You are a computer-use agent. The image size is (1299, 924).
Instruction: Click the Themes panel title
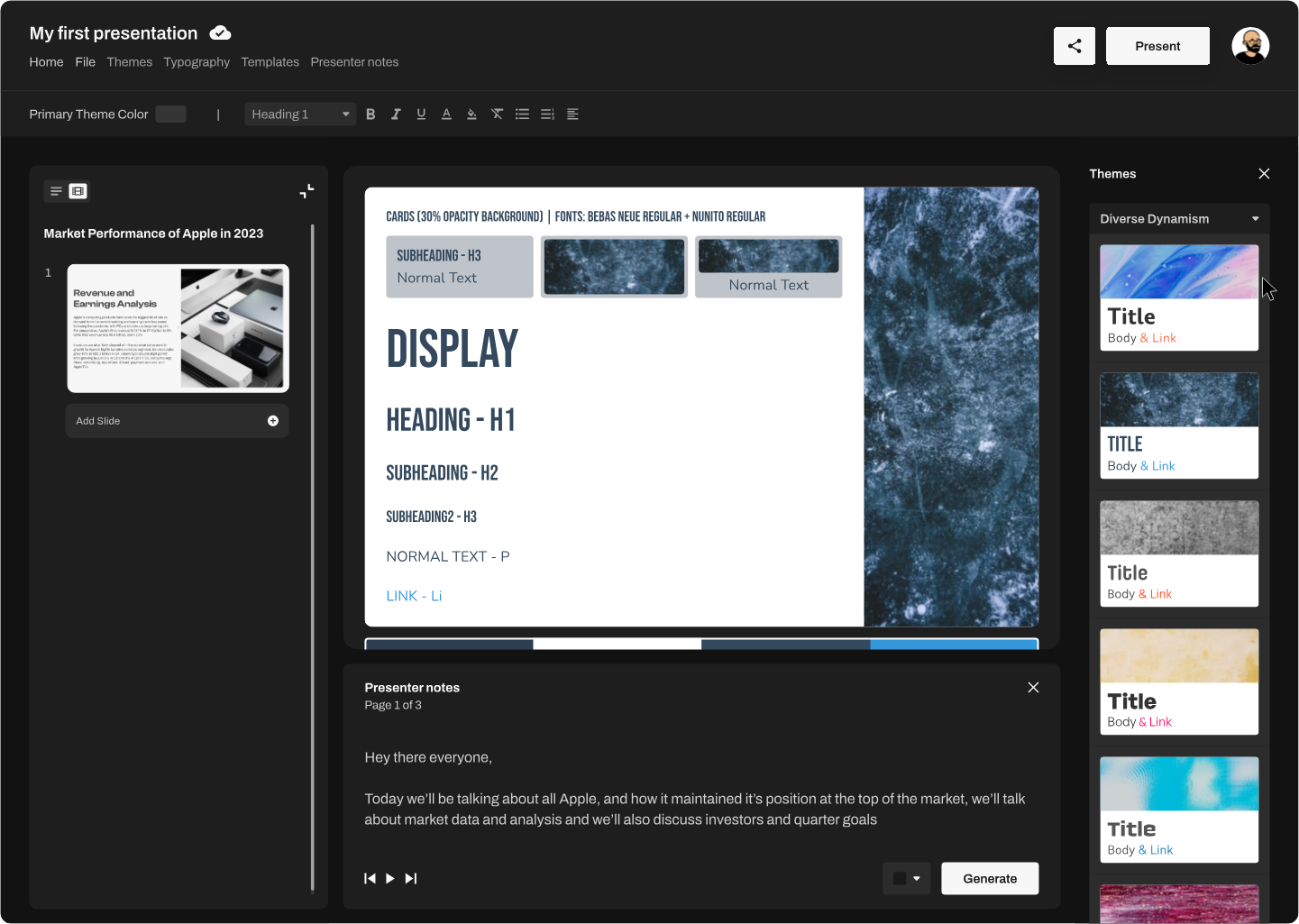point(1112,174)
